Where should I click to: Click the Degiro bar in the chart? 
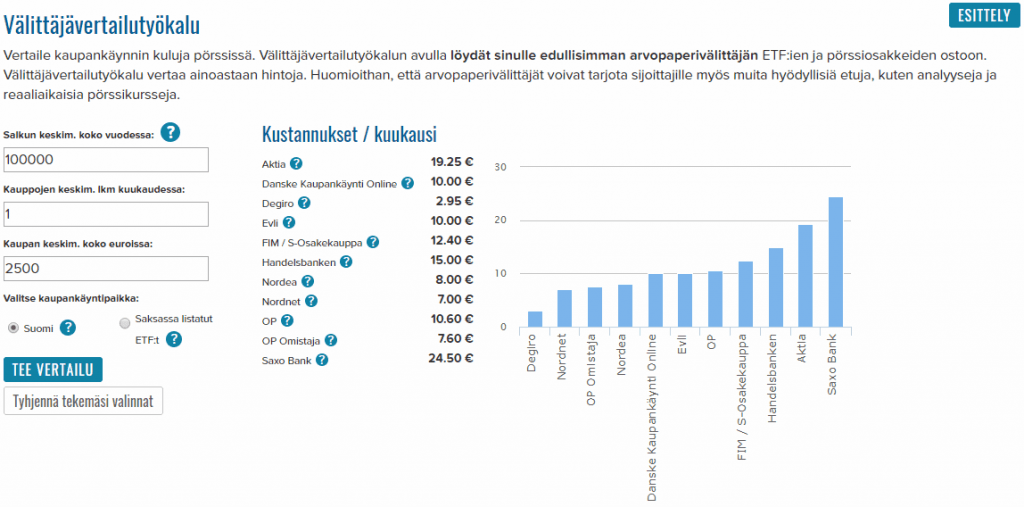[535, 319]
